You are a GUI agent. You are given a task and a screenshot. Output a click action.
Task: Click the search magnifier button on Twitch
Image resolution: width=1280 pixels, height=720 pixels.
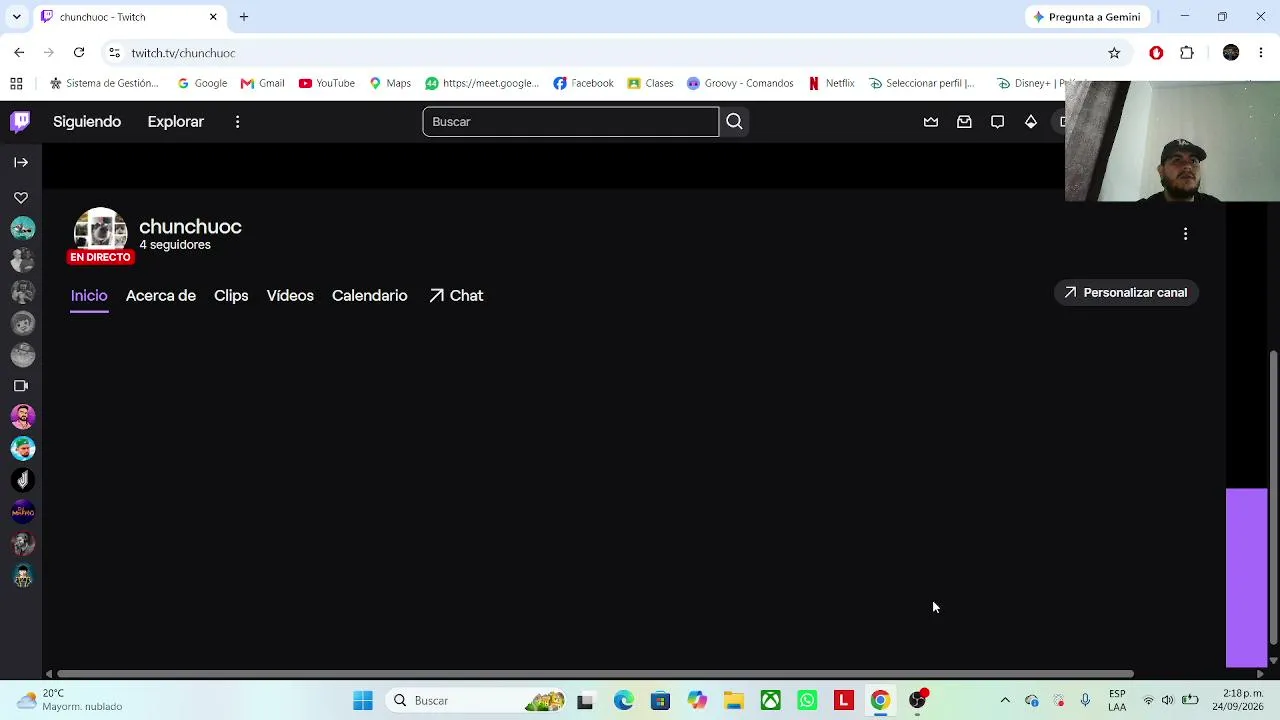click(x=734, y=122)
